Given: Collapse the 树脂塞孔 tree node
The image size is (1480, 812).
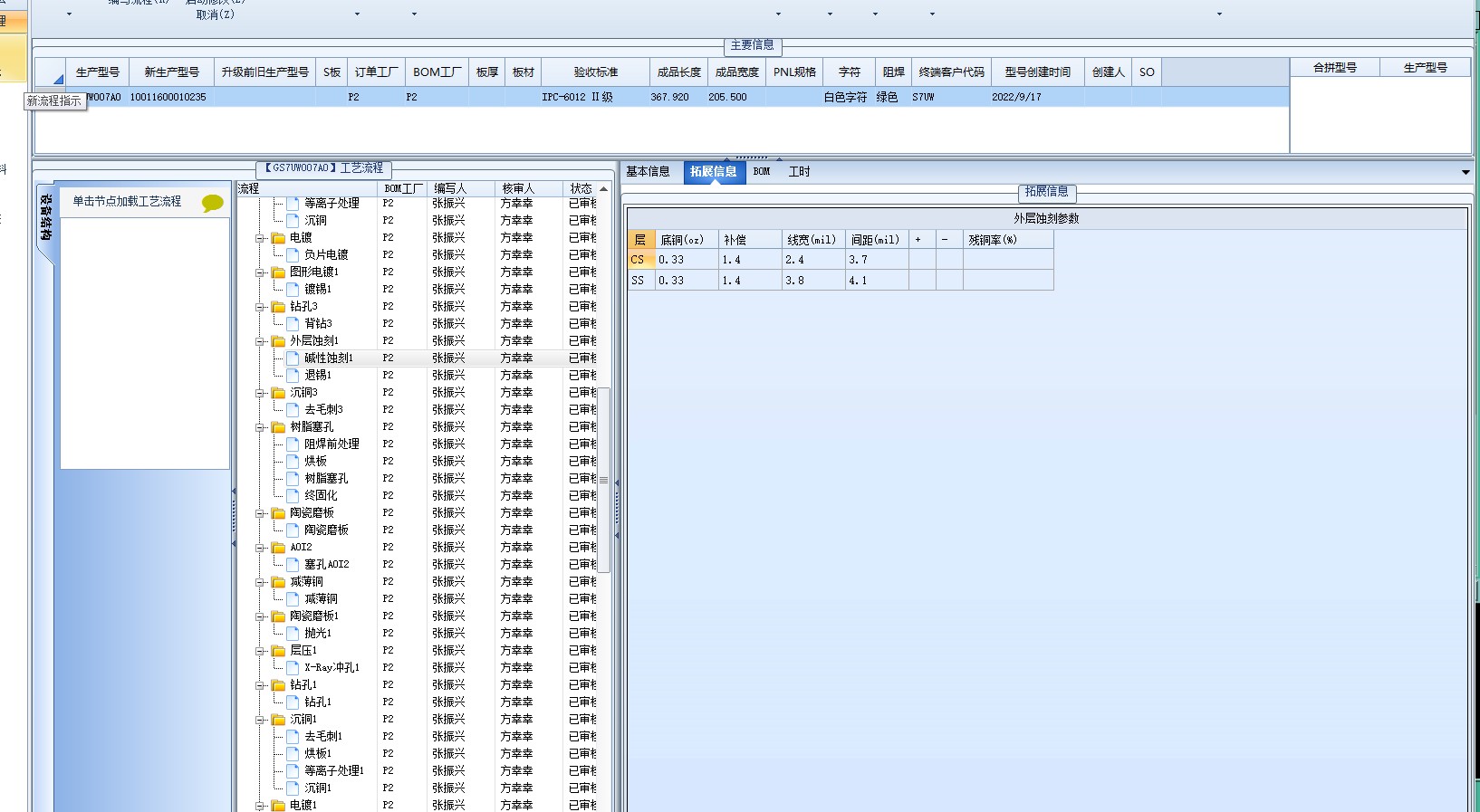Looking at the screenshot, I should tap(260, 427).
